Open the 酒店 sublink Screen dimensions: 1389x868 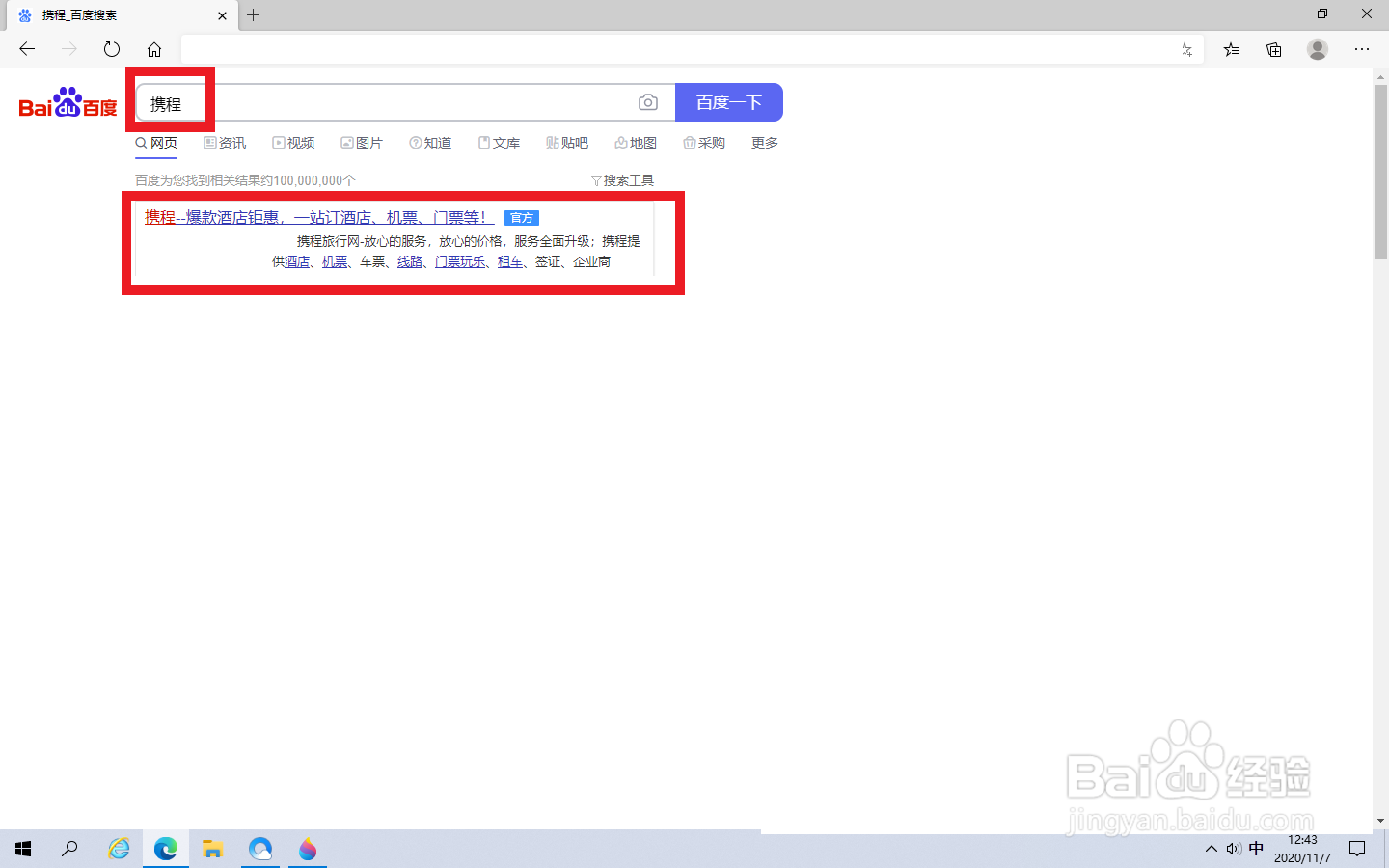tap(297, 261)
